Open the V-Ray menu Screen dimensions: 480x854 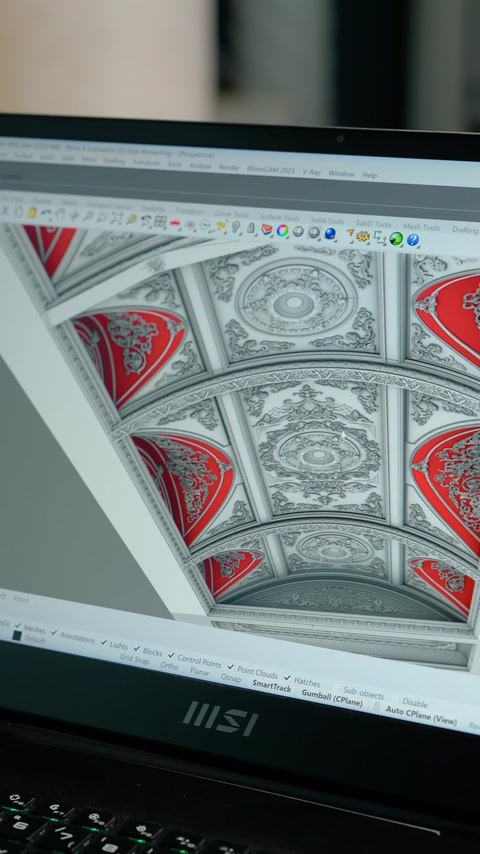click(x=311, y=172)
